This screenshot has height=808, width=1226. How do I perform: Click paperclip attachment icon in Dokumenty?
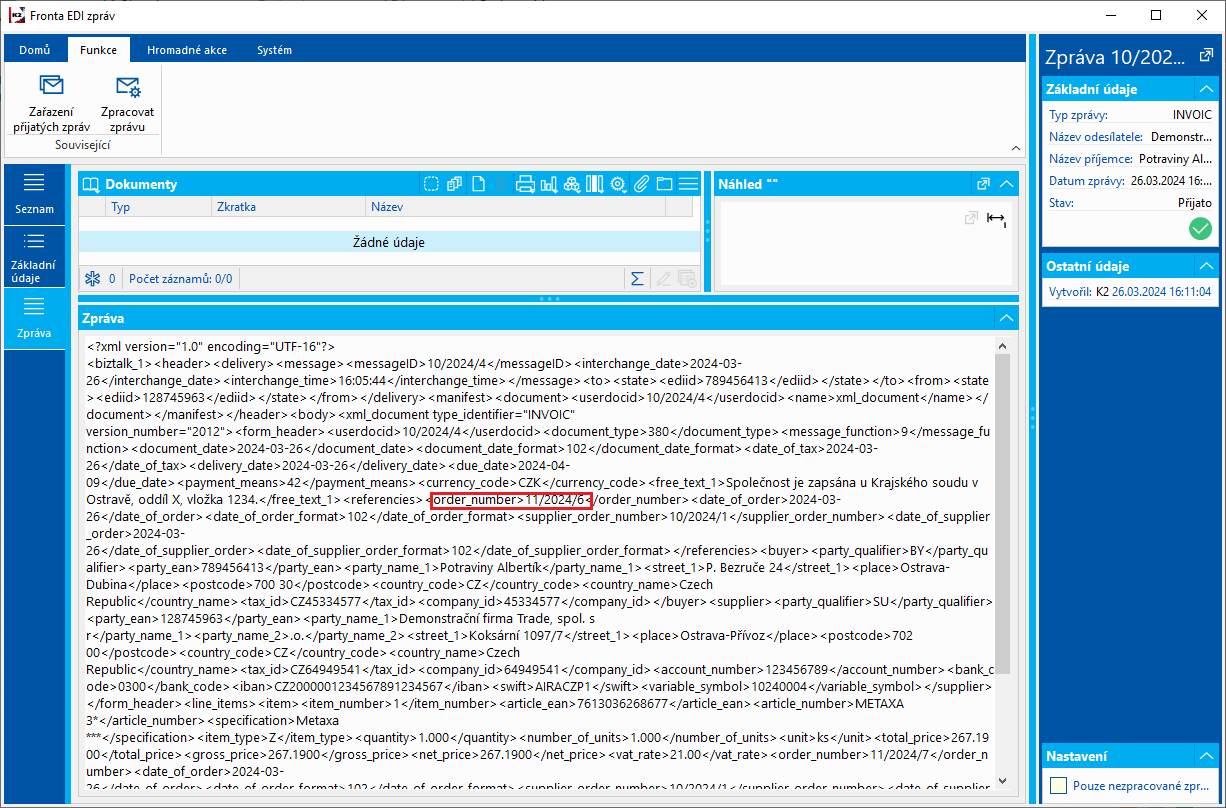[x=641, y=184]
